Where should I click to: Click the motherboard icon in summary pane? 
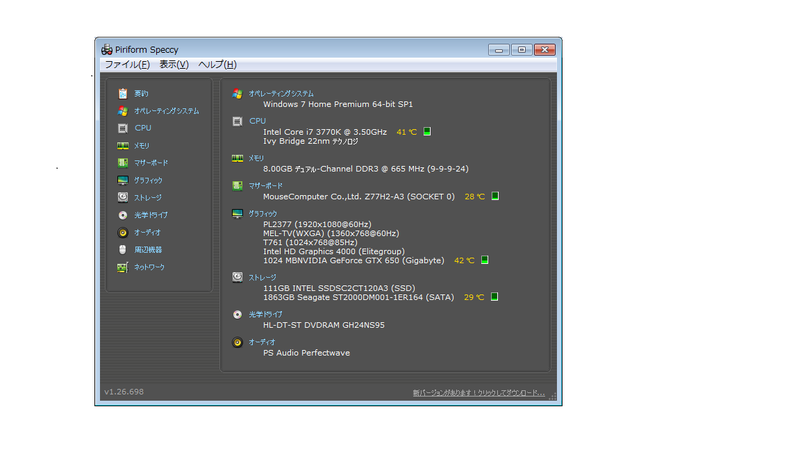click(237, 186)
